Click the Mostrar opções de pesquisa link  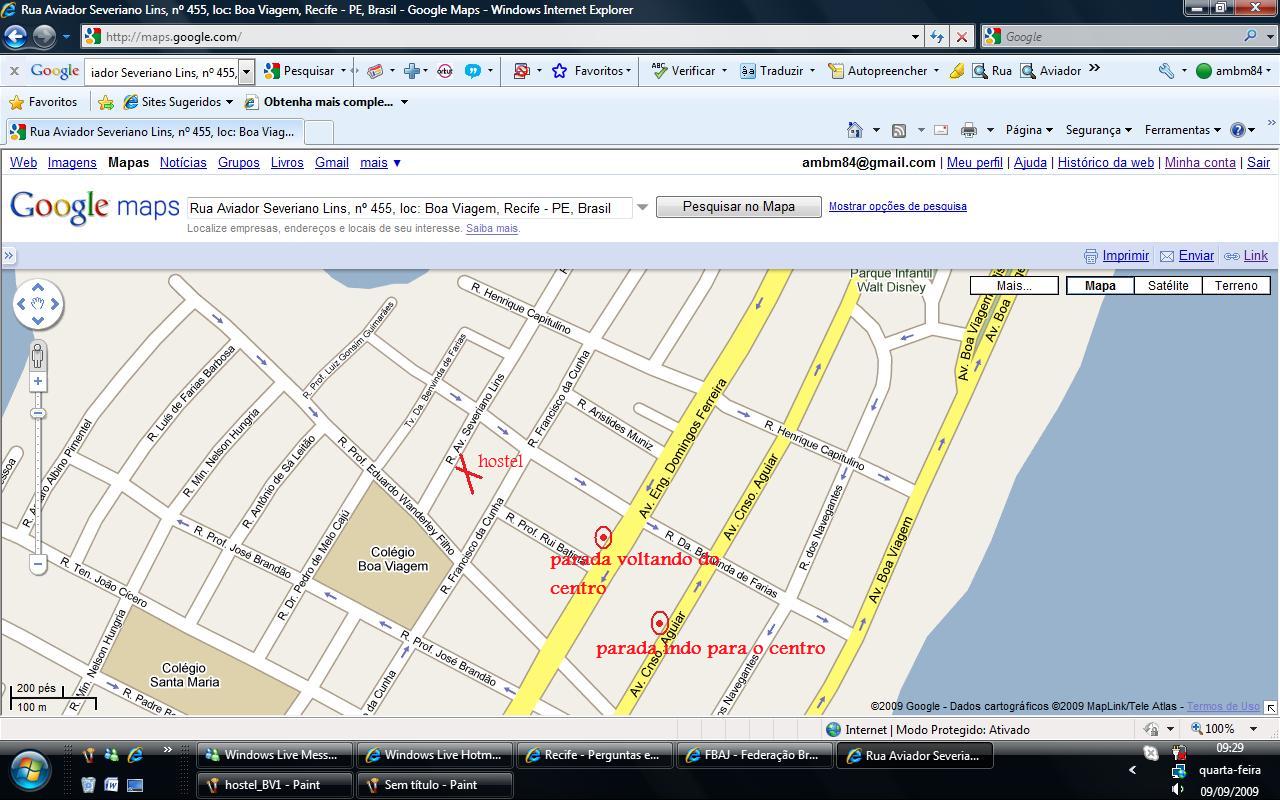(x=897, y=206)
